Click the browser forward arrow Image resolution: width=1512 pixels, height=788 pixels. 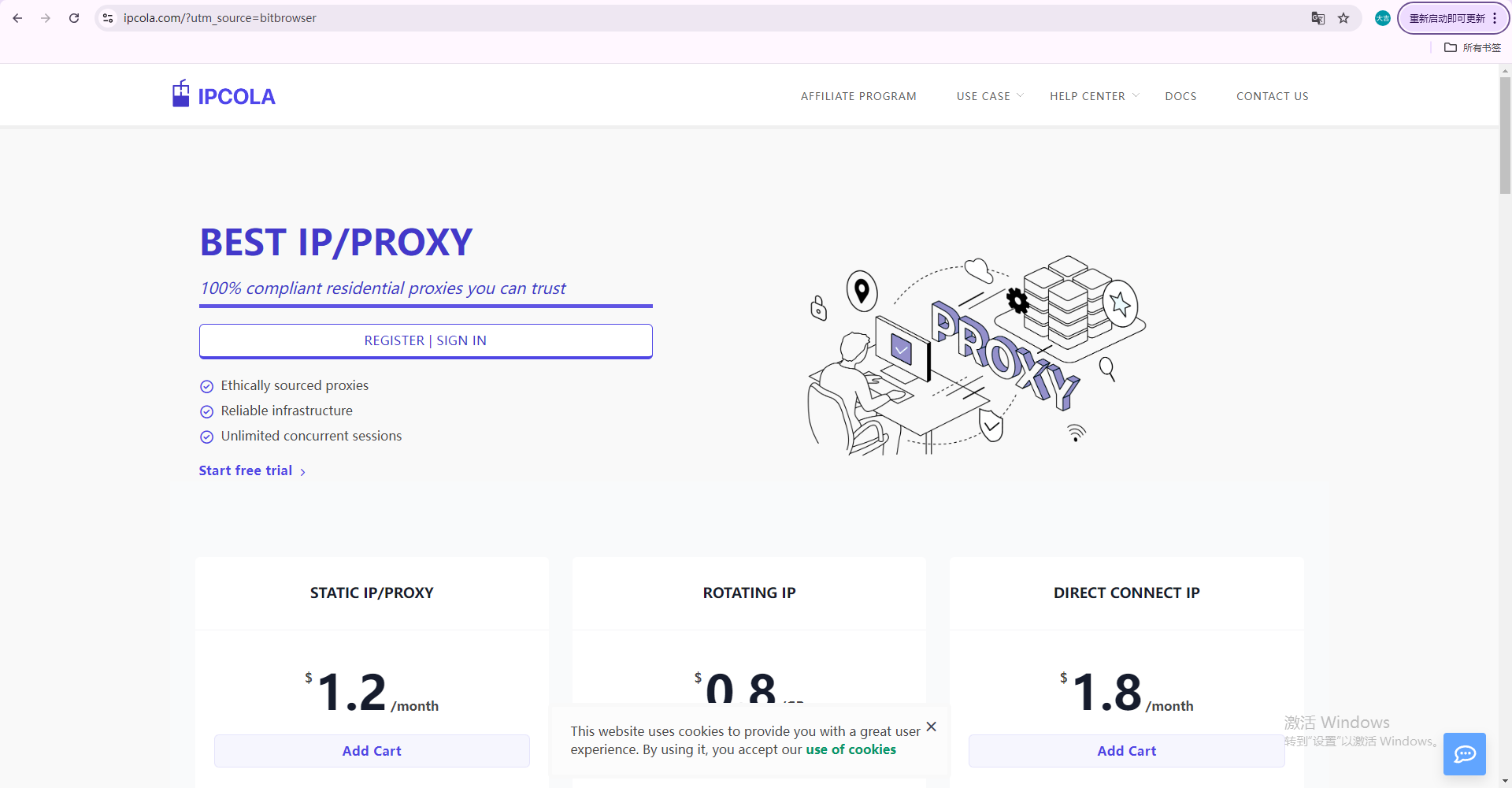point(46,18)
